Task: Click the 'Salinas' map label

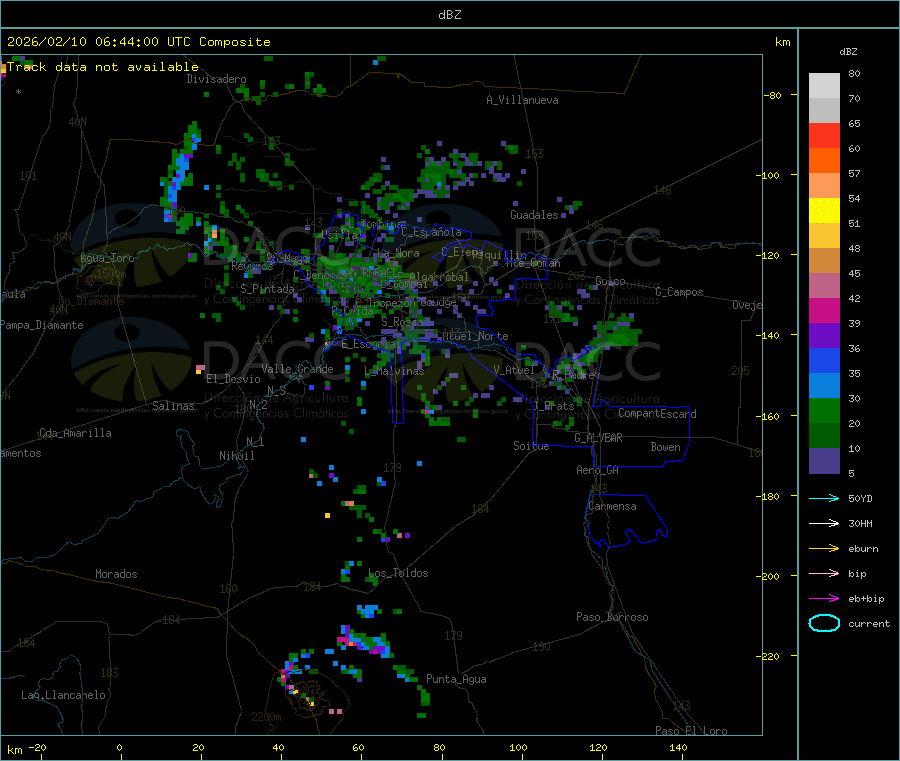Action: (173, 406)
